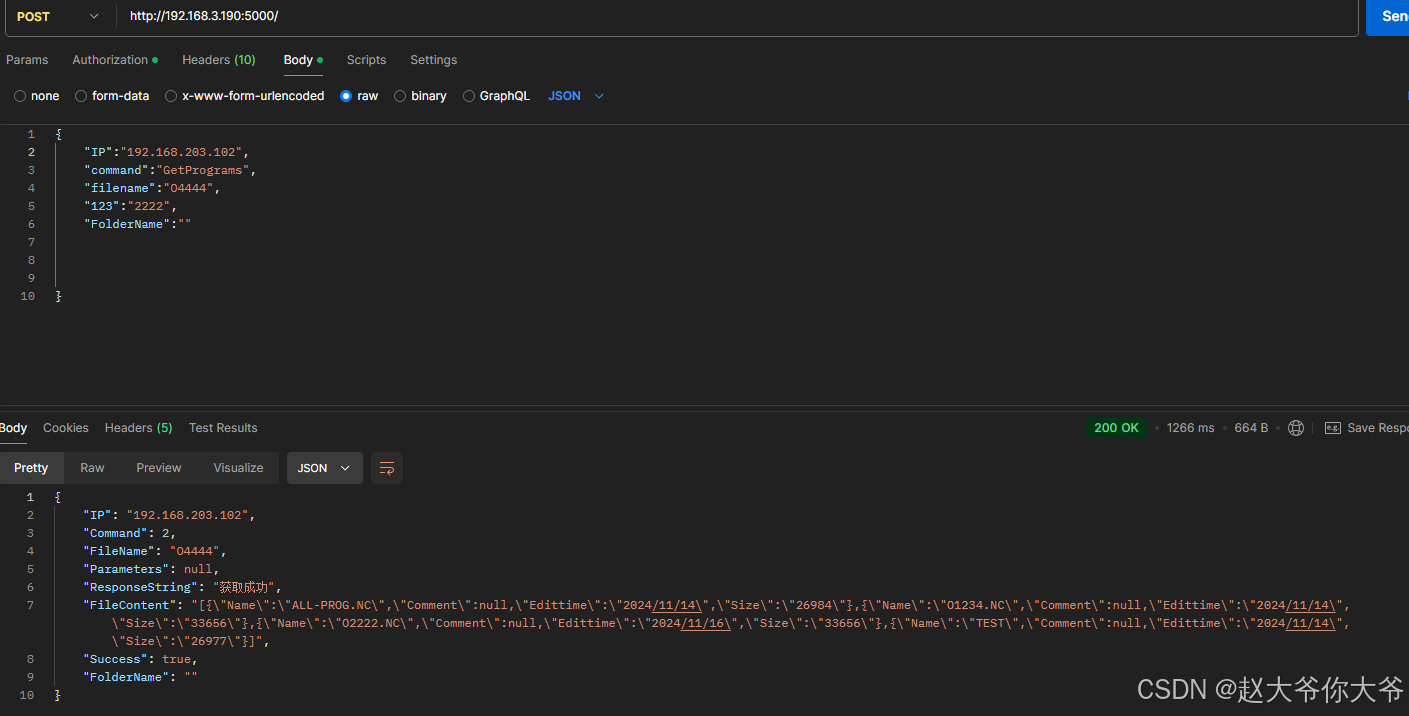Click the "Success": true response line
The height and width of the screenshot is (716, 1409).
tap(140, 659)
